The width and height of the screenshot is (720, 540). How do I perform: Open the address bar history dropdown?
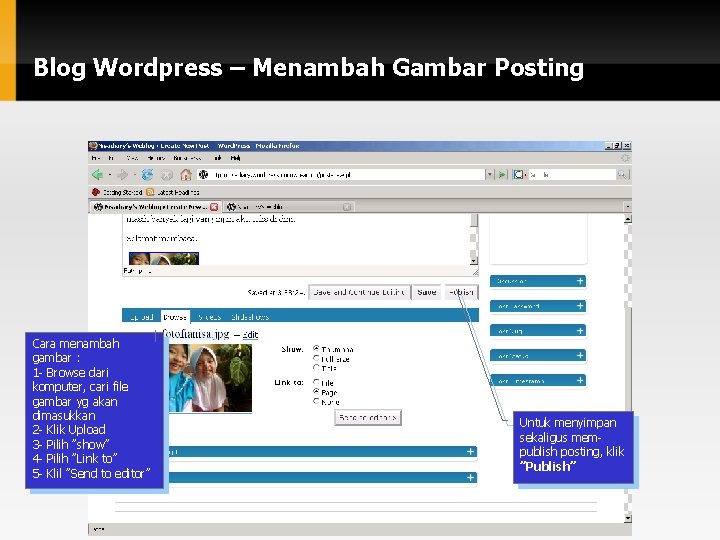[489, 174]
